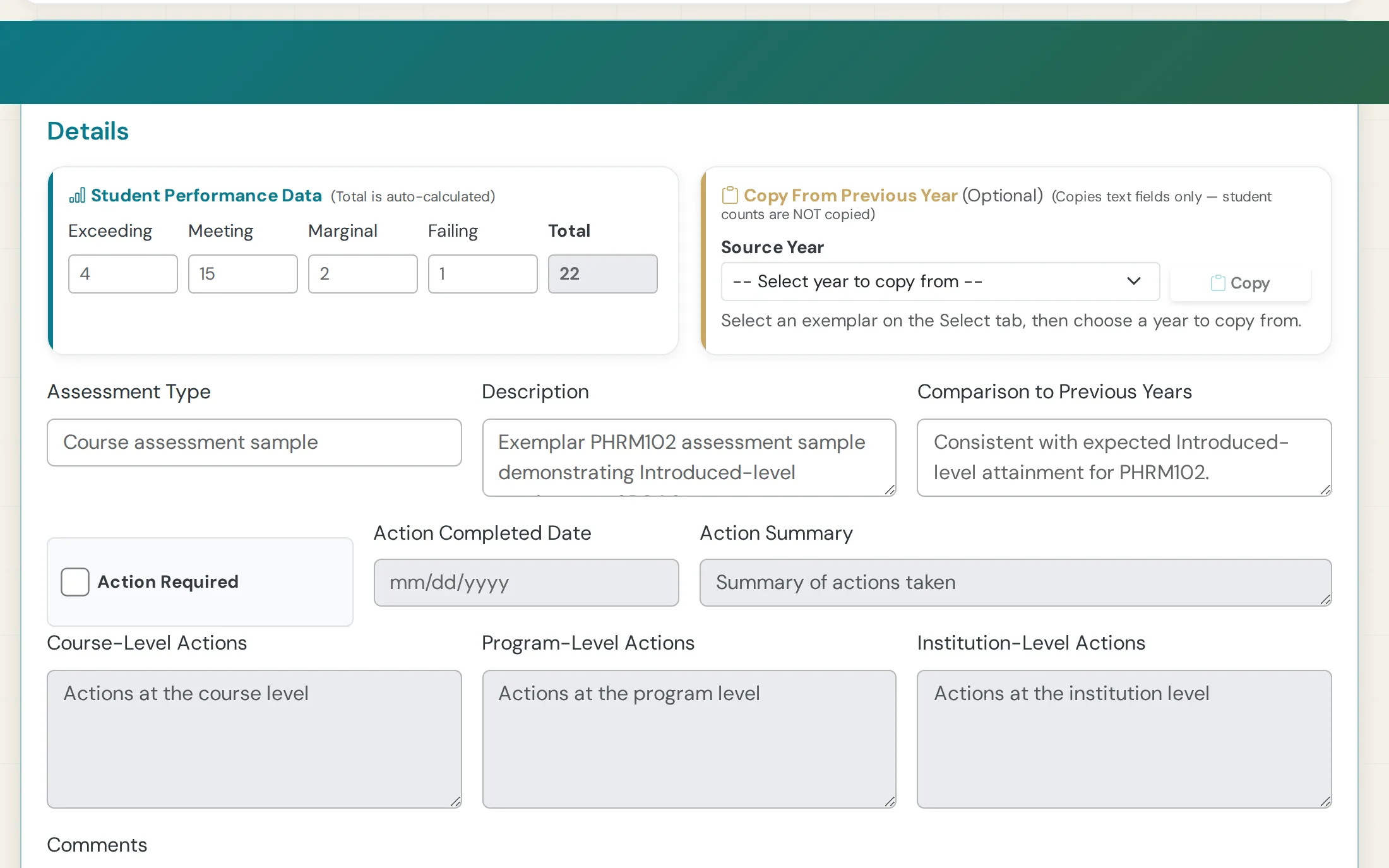Click the Course-Level Actions textarea
1389x868 pixels.
coord(254,739)
